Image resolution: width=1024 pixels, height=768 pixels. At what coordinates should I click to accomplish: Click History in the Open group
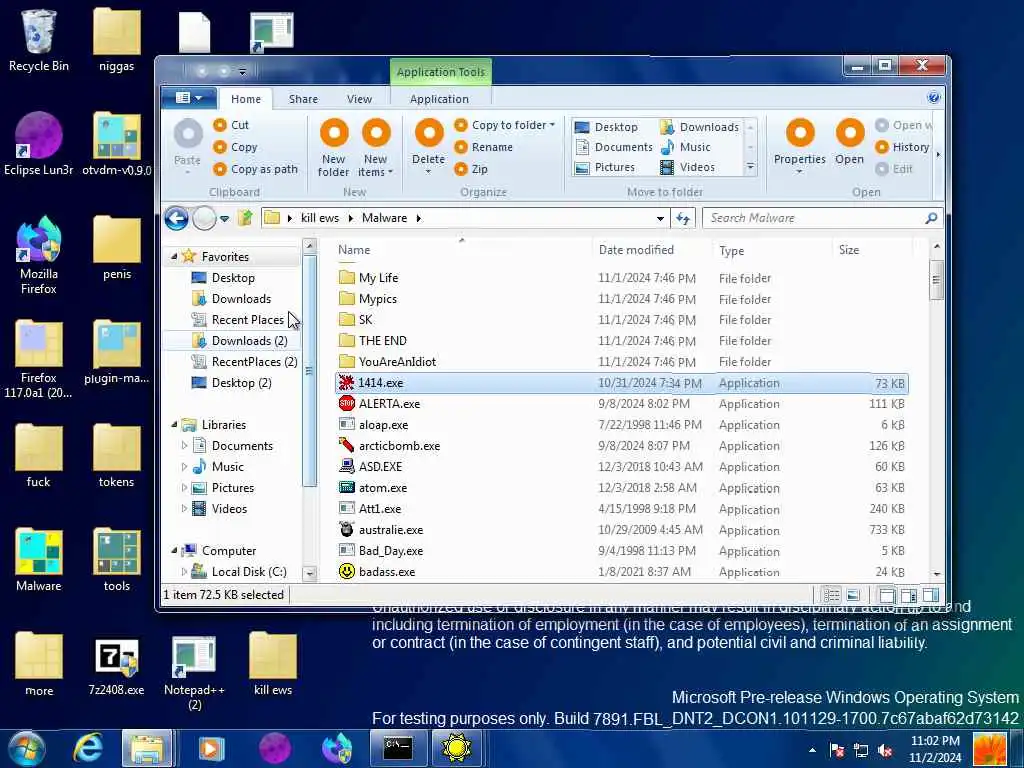pos(903,147)
